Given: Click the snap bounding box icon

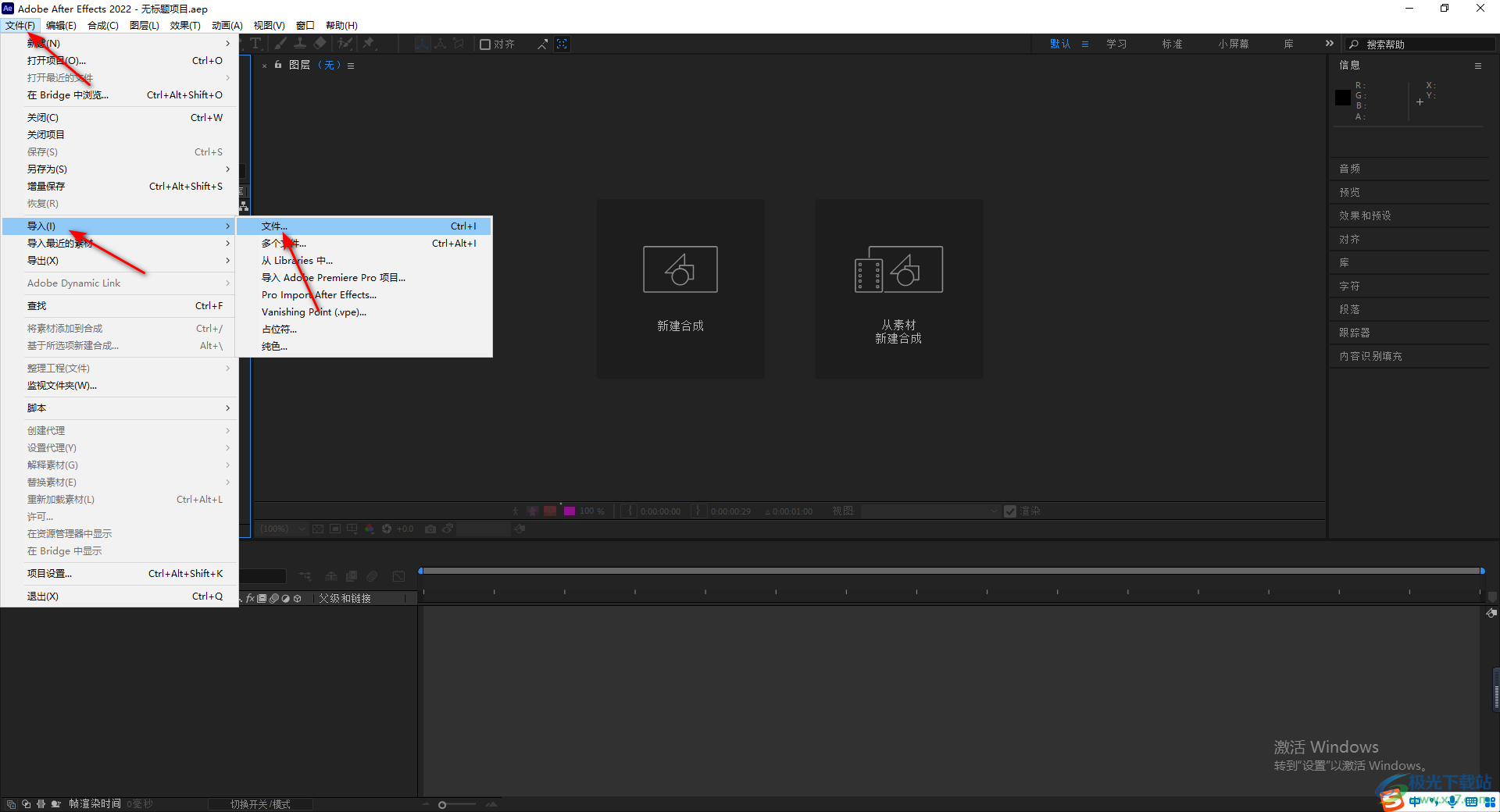Looking at the screenshot, I should 562,45.
